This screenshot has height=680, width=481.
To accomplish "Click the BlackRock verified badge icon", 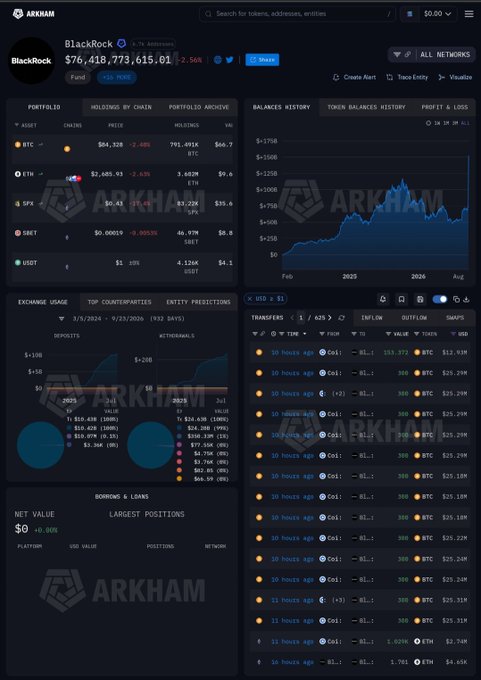I will pos(122,43).
